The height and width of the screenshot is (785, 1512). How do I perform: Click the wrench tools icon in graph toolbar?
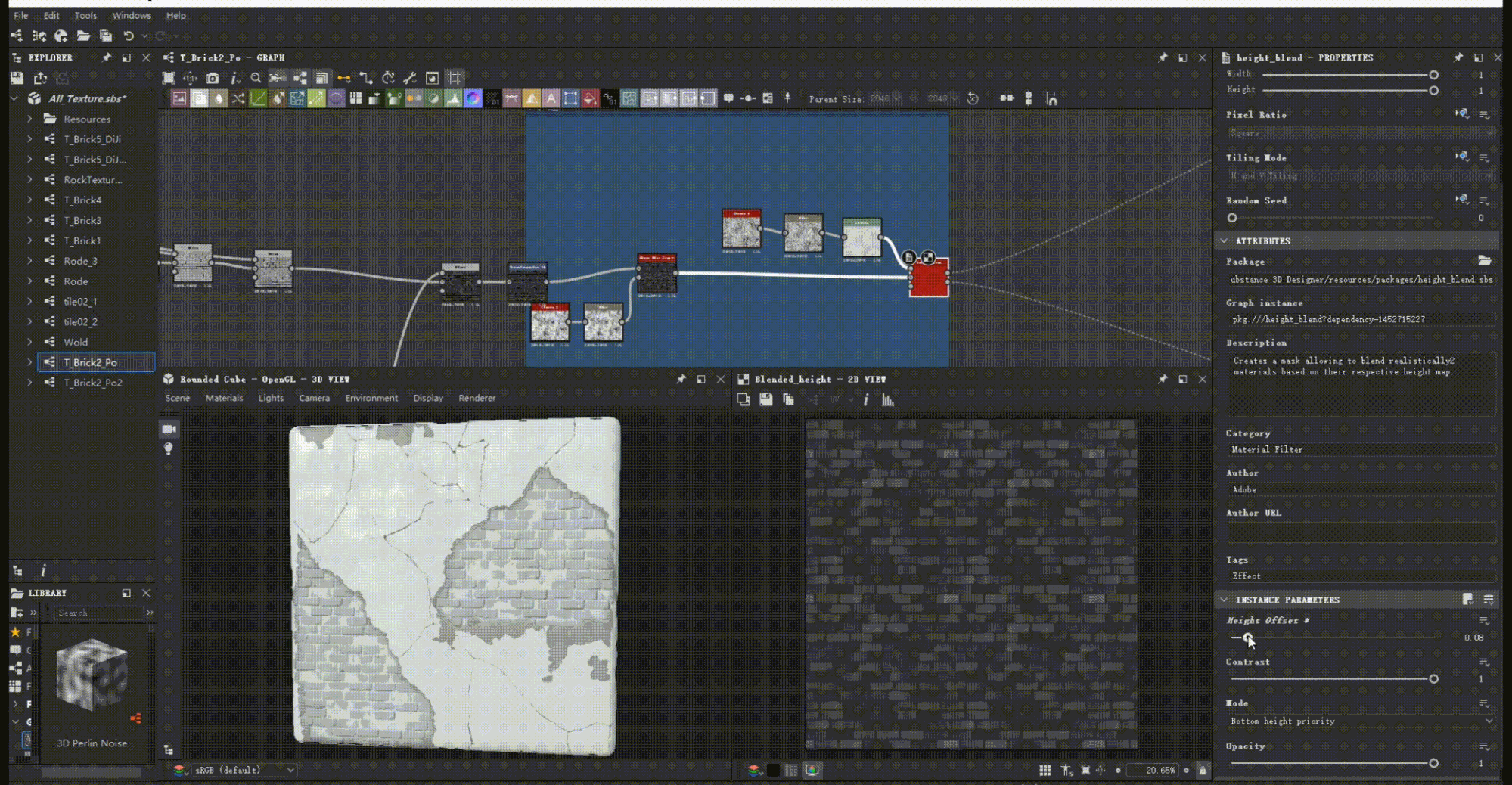(x=410, y=78)
